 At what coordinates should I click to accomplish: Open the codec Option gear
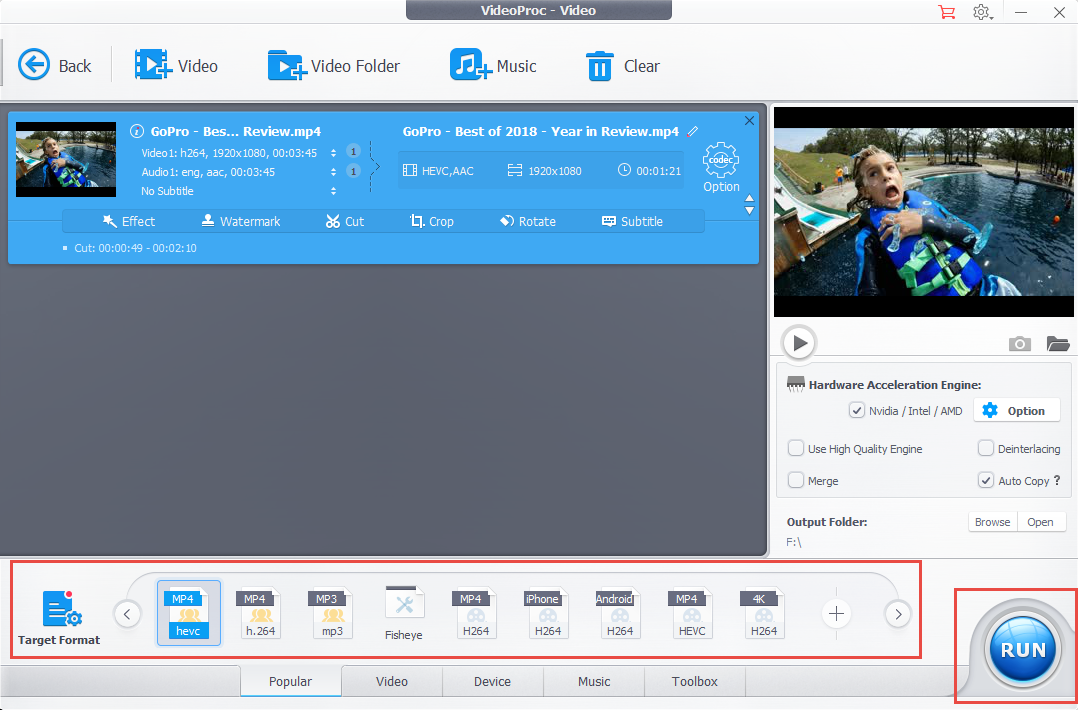(720, 167)
